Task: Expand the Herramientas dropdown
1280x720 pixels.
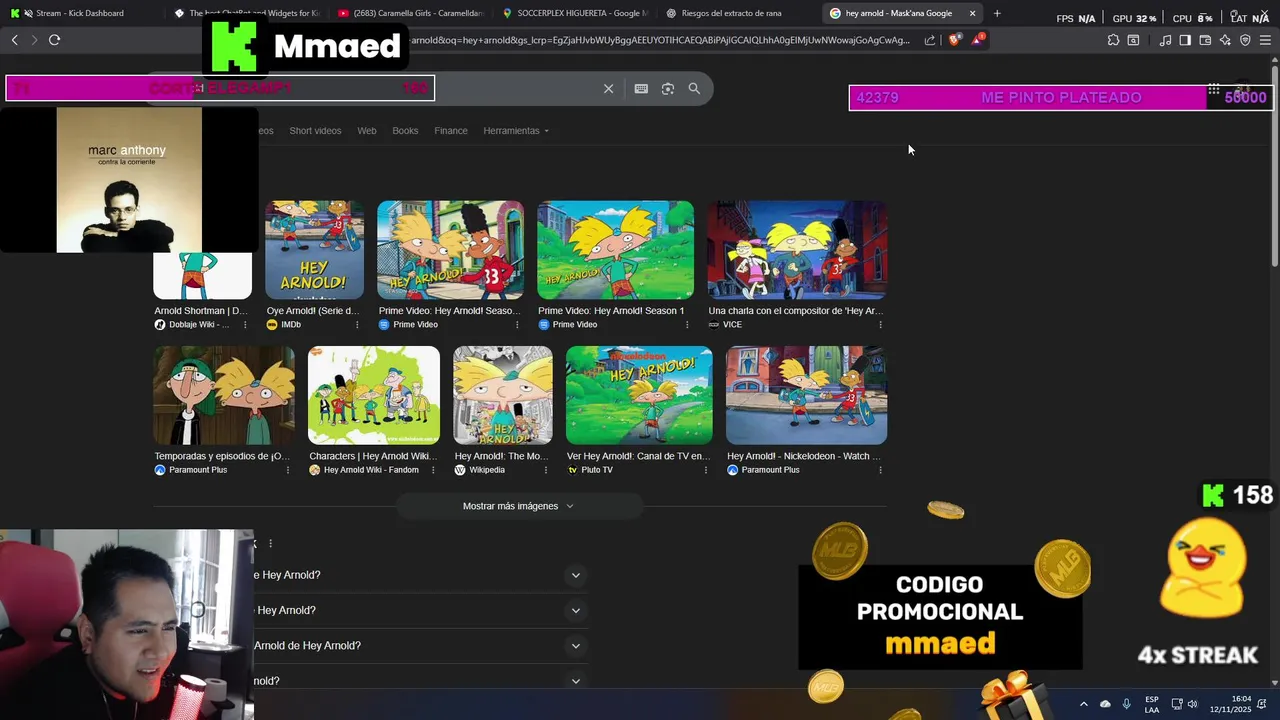Action: click(x=516, y=131)
